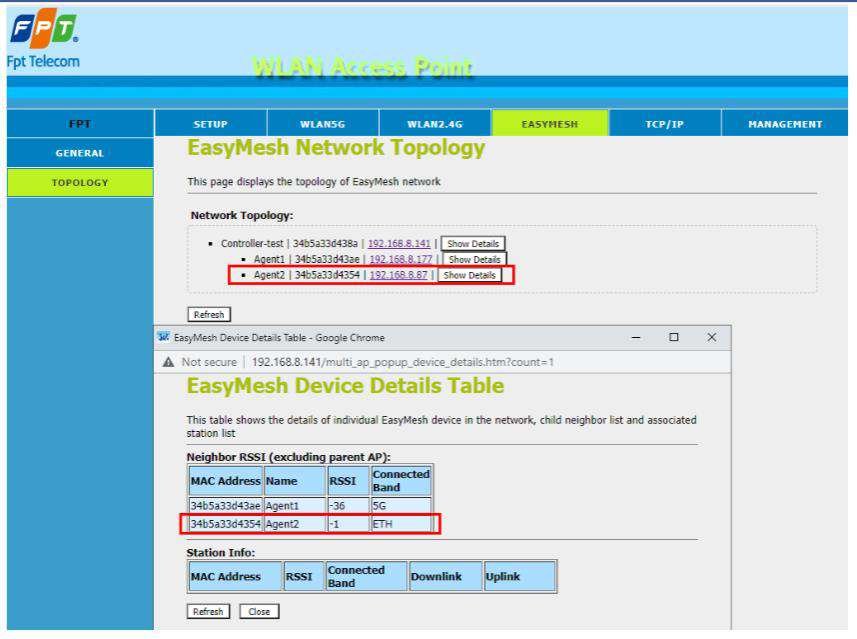Show Details for Controller-test
Image resolution: width=857 pixels, height=639 pixels.
pos(473,243)
